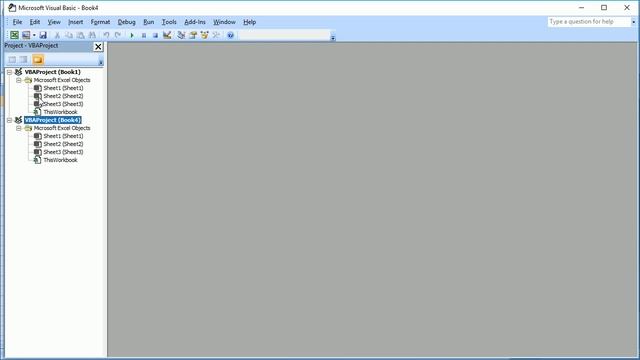Click the blue Help question mark icon
The width and height of the screenshot is (640, 360).
click(x=230, y=36)
